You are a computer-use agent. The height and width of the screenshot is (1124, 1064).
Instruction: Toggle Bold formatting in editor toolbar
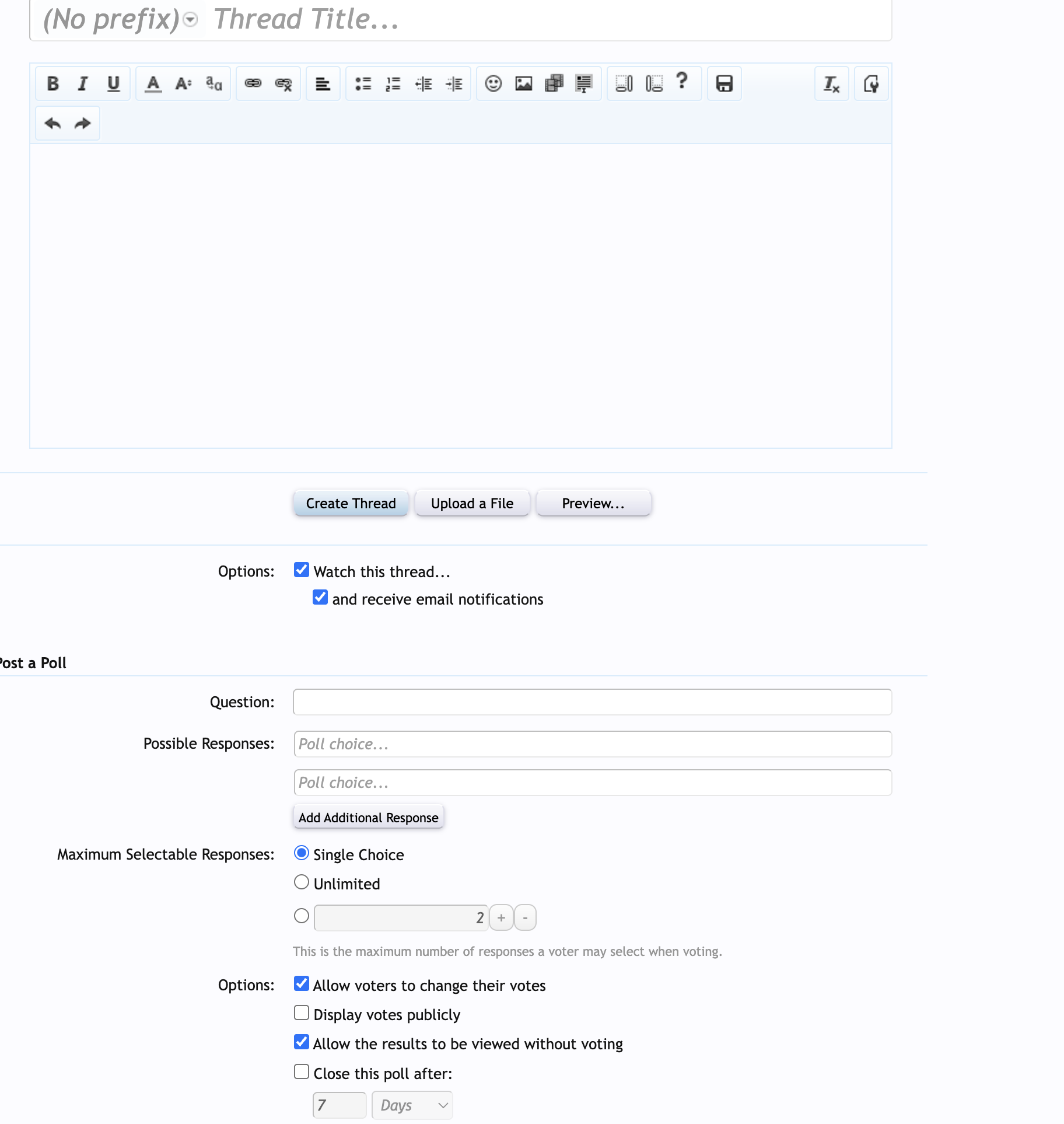[x=52, y=84]
